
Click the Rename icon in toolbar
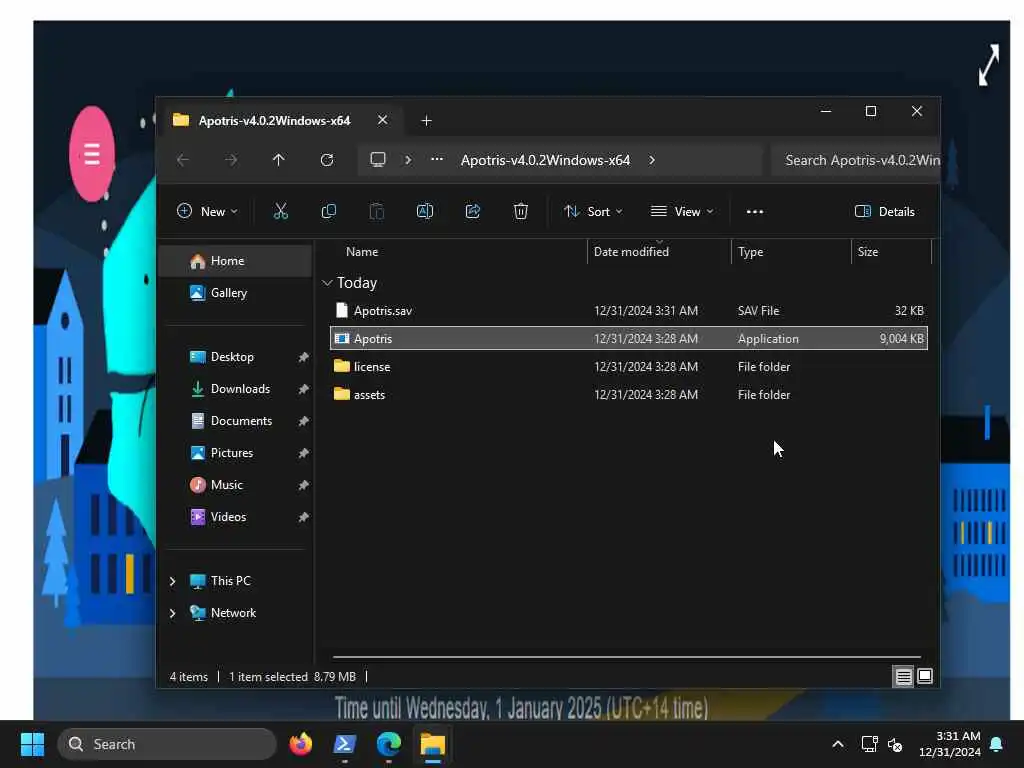[x=424, y=211]
